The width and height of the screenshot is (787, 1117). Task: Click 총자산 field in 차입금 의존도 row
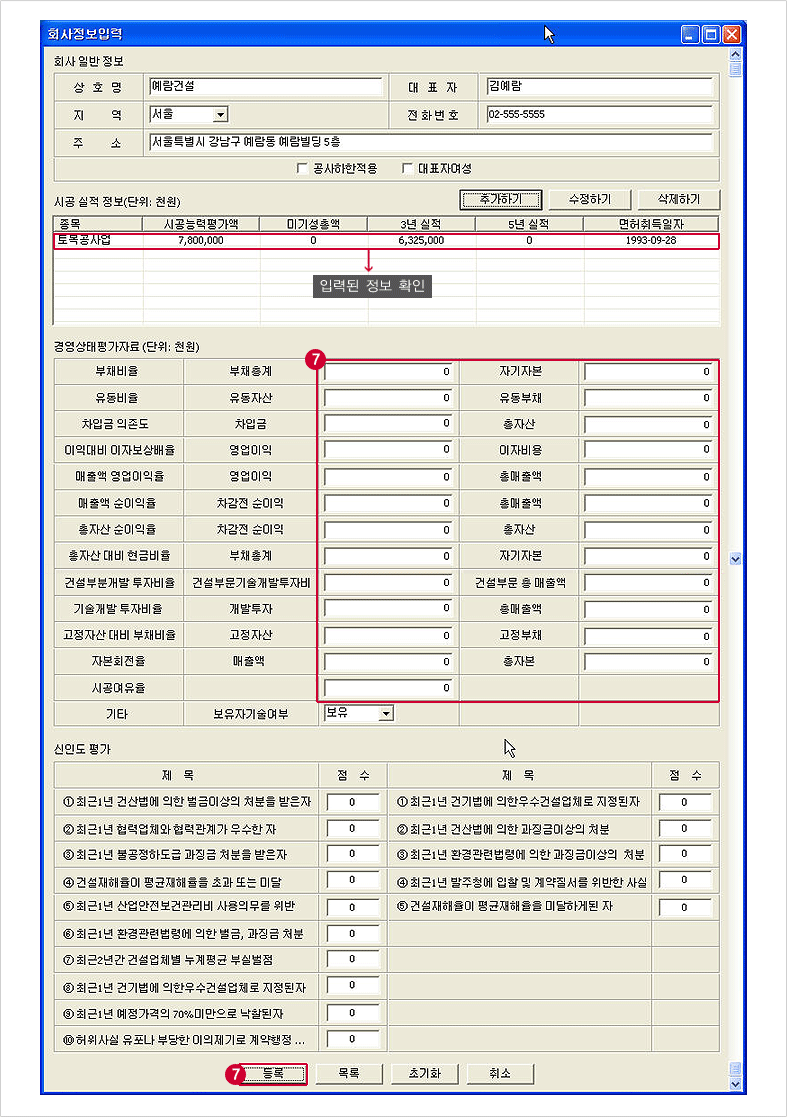[648, 425]
